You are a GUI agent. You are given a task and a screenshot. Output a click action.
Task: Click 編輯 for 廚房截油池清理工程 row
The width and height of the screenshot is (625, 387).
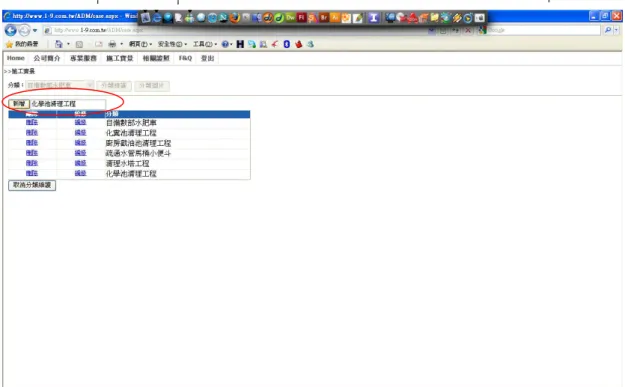(81, 143)
